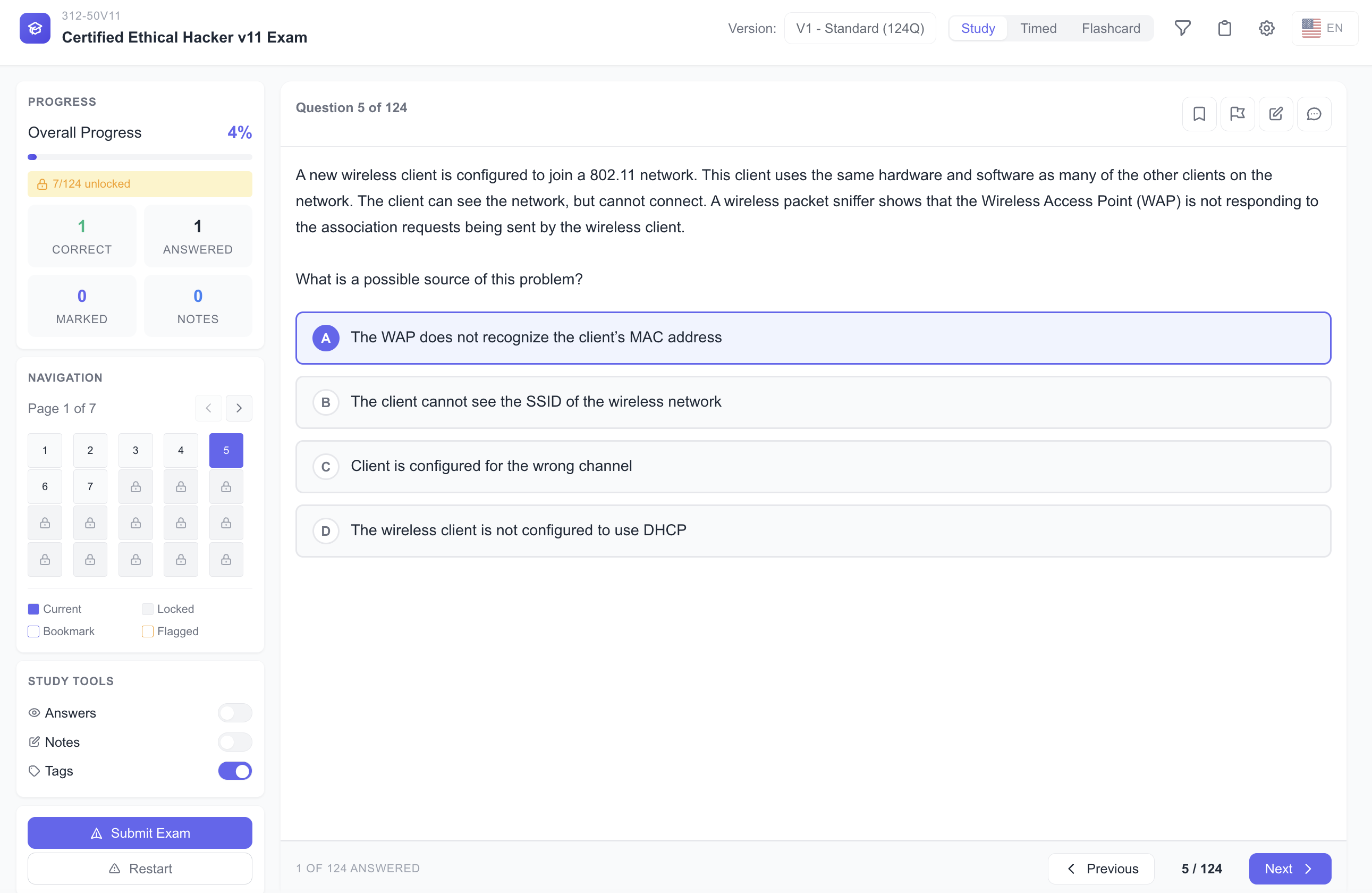The height and width of the screenshot is (893, 1372).
Task: Switch to Flashcard mode tab
Action: click(1110, 28)
